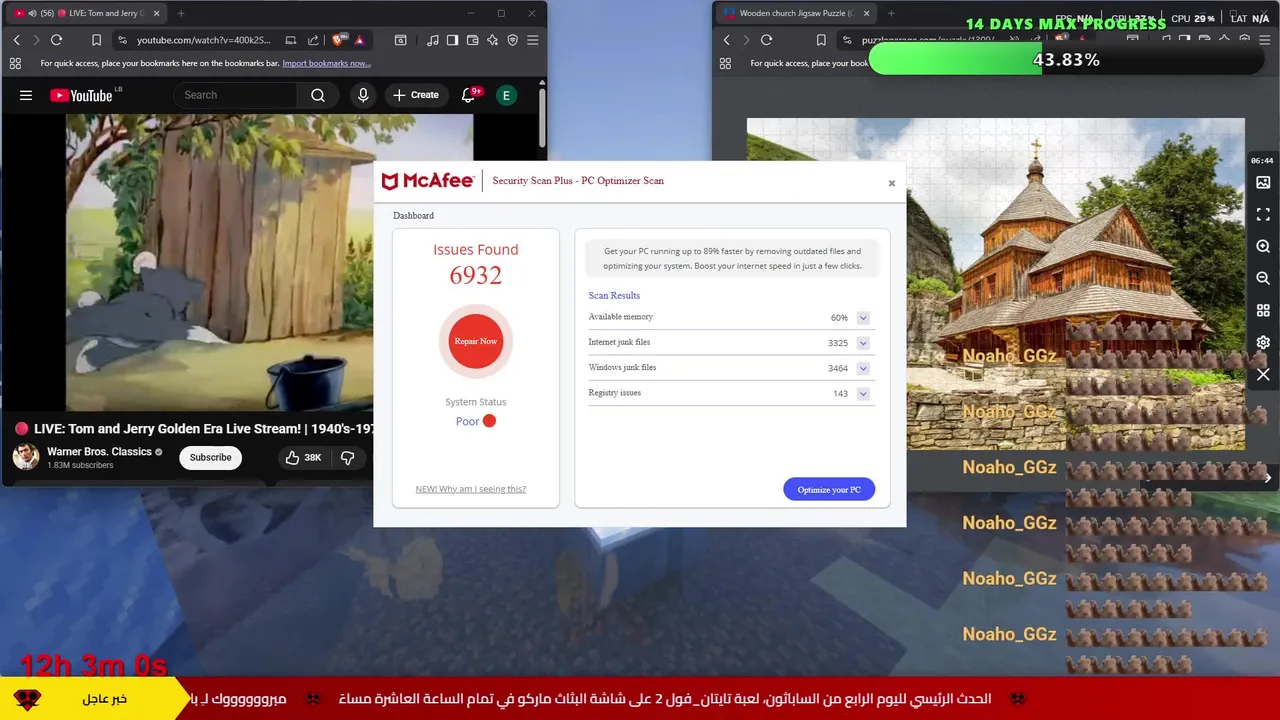1280x720 pixels.
Task: Click puzzle preview image icon in right sidebar
Action: [x=1263, y=182]
